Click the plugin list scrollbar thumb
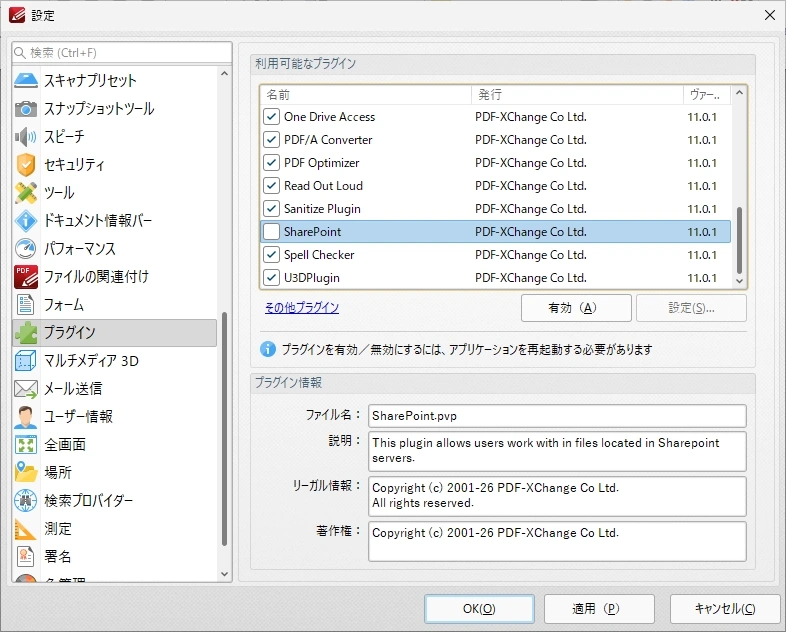 pos(739,240)
